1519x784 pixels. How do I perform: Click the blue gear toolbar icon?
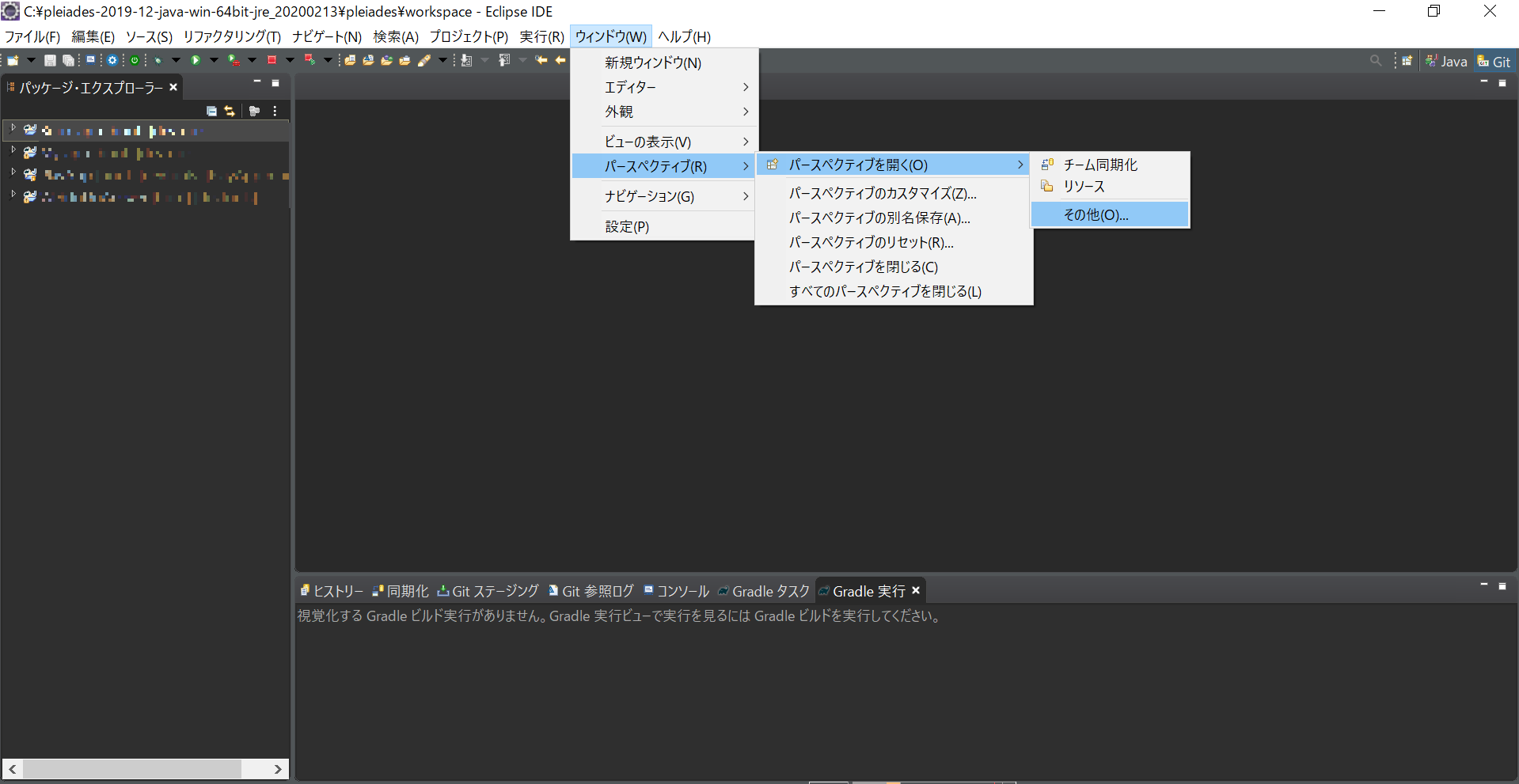tap(112, 60)
